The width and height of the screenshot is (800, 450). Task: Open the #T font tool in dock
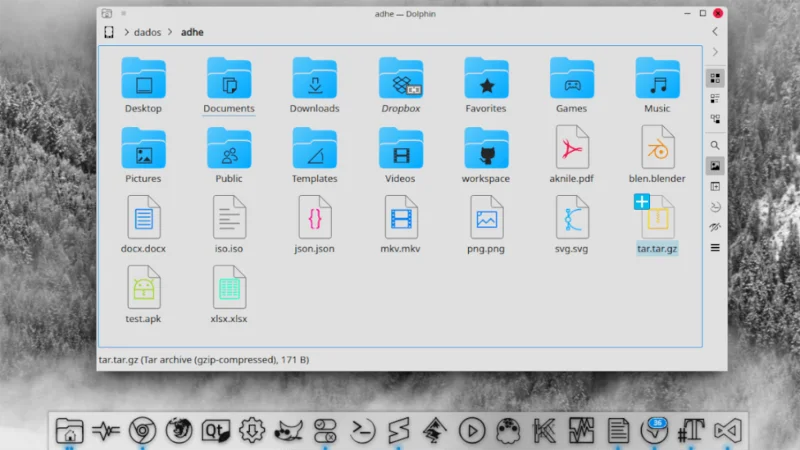click(x=691, y=431)
